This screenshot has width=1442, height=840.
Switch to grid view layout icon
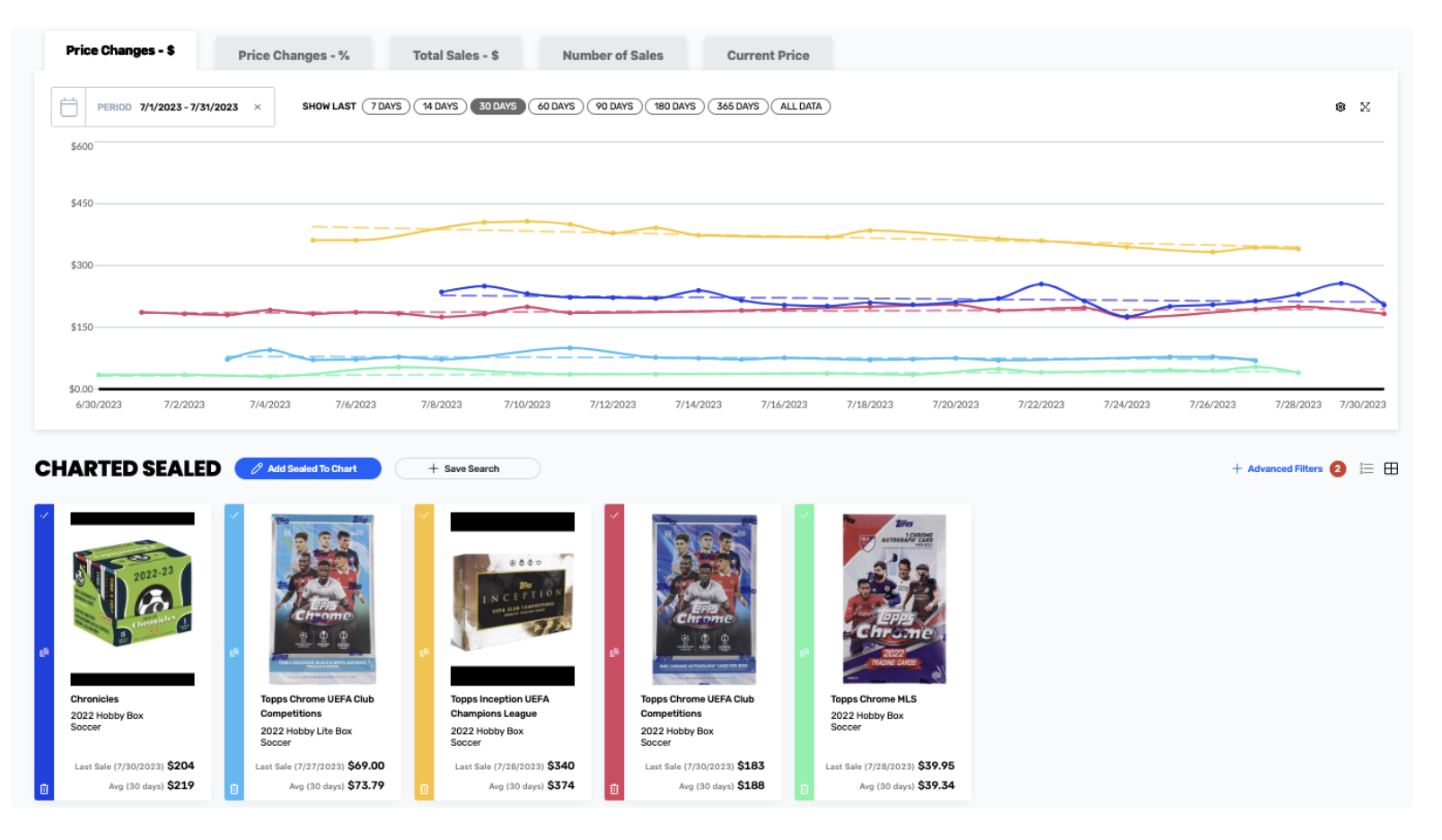point(1391,468)
